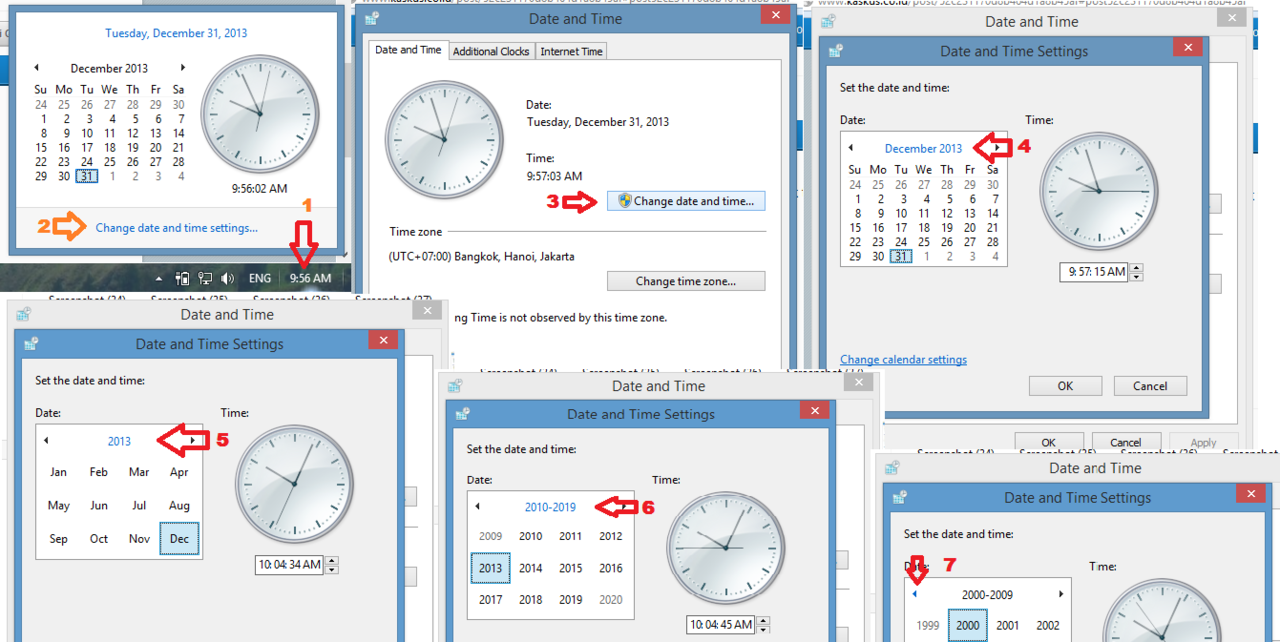Select Mar in the 2013 month grid

(139, 472)
